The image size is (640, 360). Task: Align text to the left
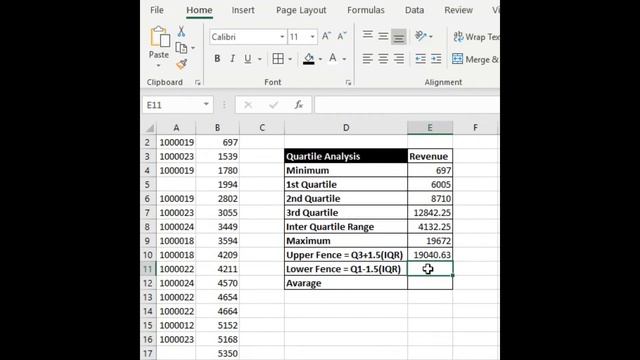click(367, 59)
